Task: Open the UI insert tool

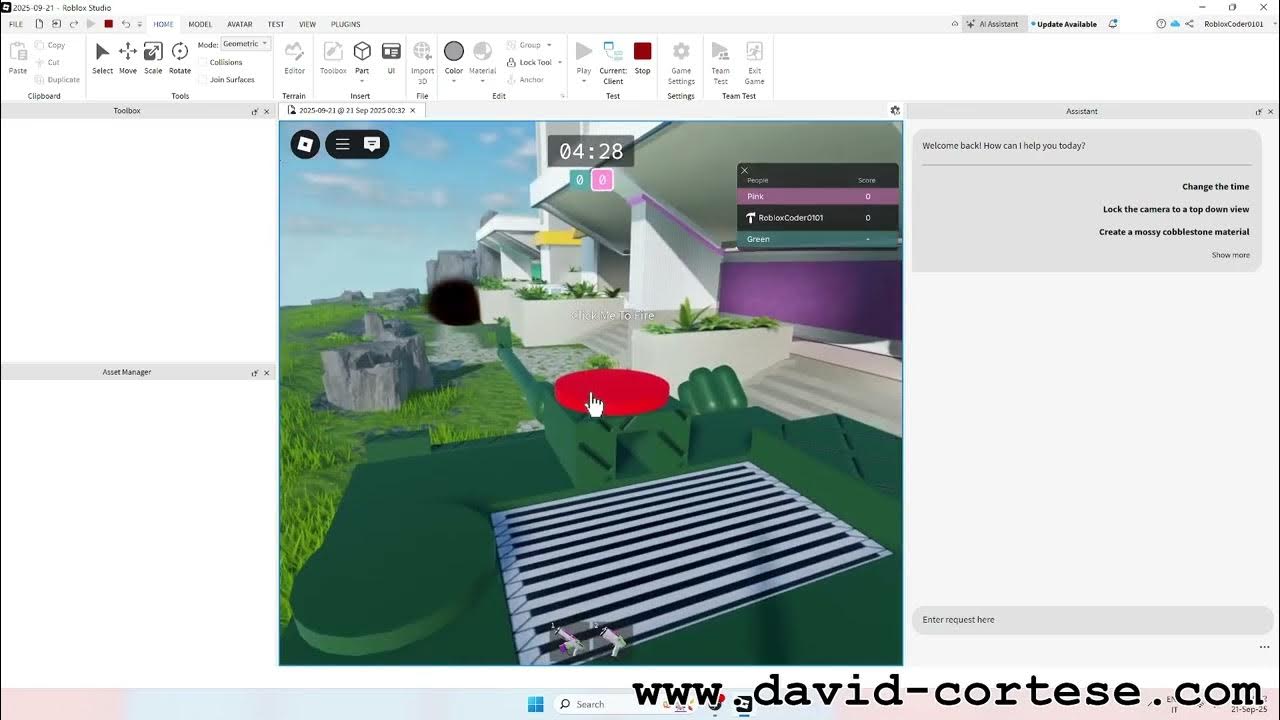Action: tap(391, 58)
